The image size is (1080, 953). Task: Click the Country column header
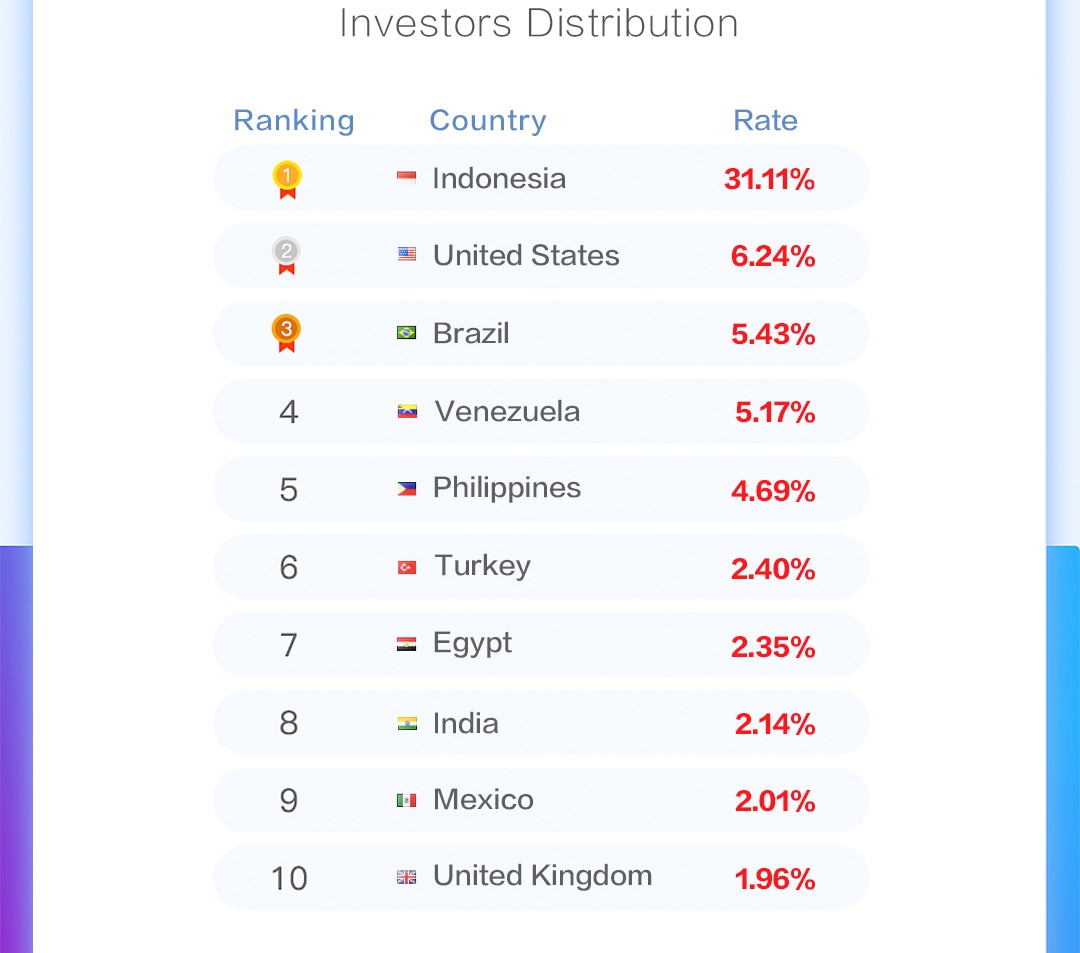click(488, 120)
